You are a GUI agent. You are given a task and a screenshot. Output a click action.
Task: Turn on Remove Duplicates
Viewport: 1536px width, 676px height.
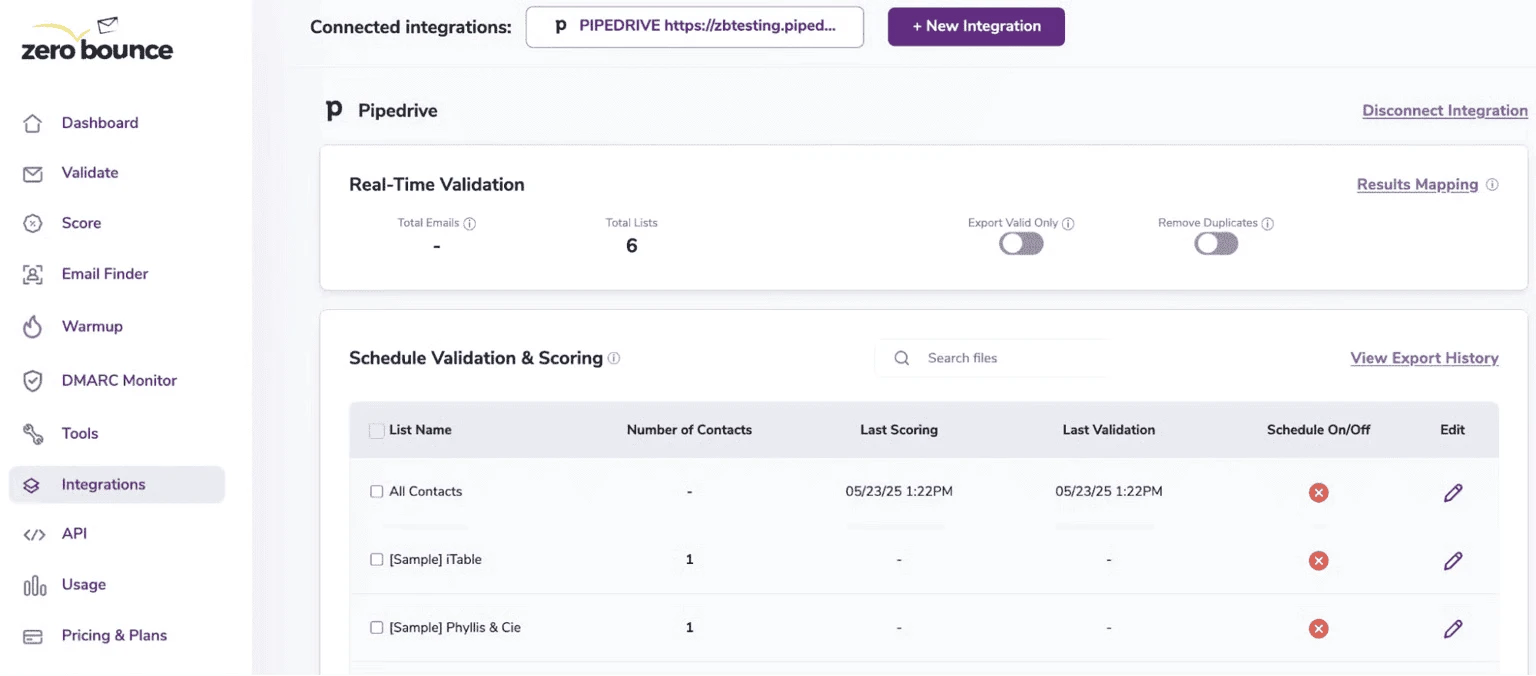(x=1215, y=243)
